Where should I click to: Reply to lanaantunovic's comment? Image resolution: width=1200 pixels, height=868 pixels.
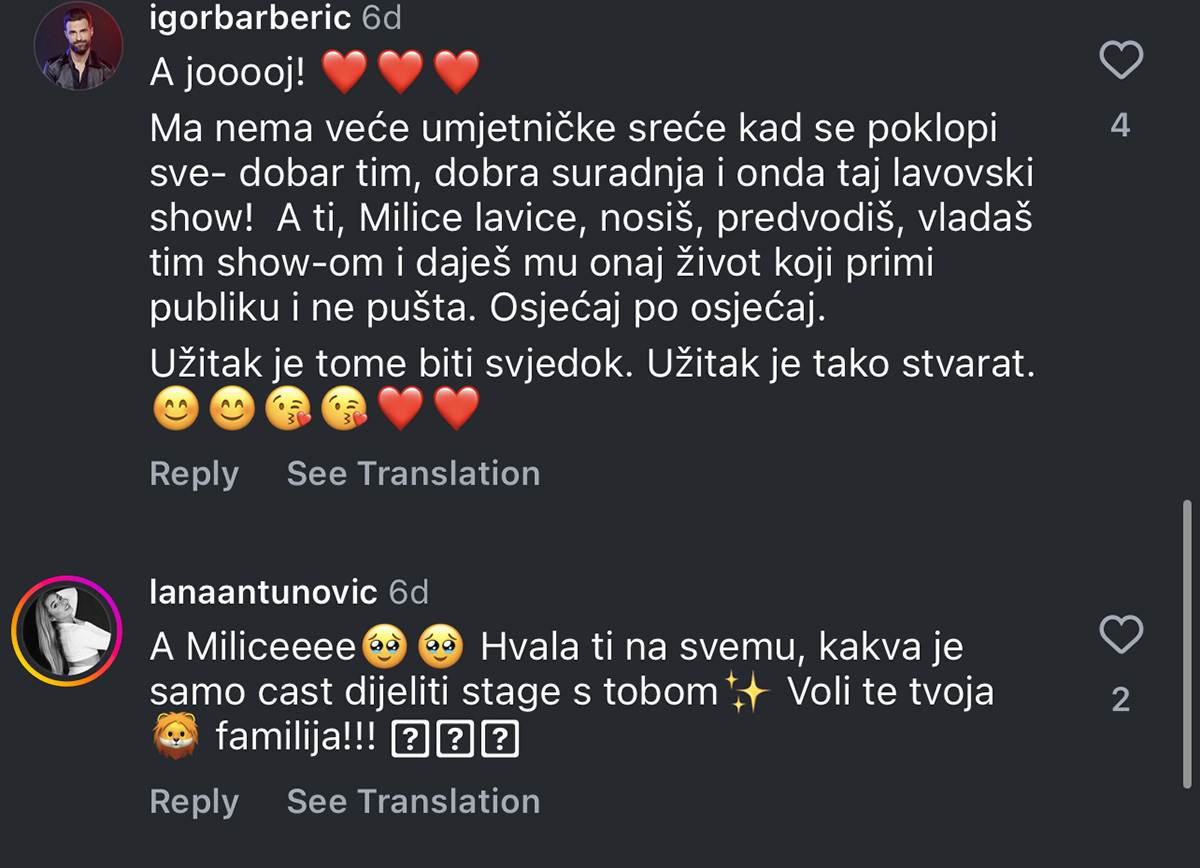pyautogui.click(x=194, y=801)
